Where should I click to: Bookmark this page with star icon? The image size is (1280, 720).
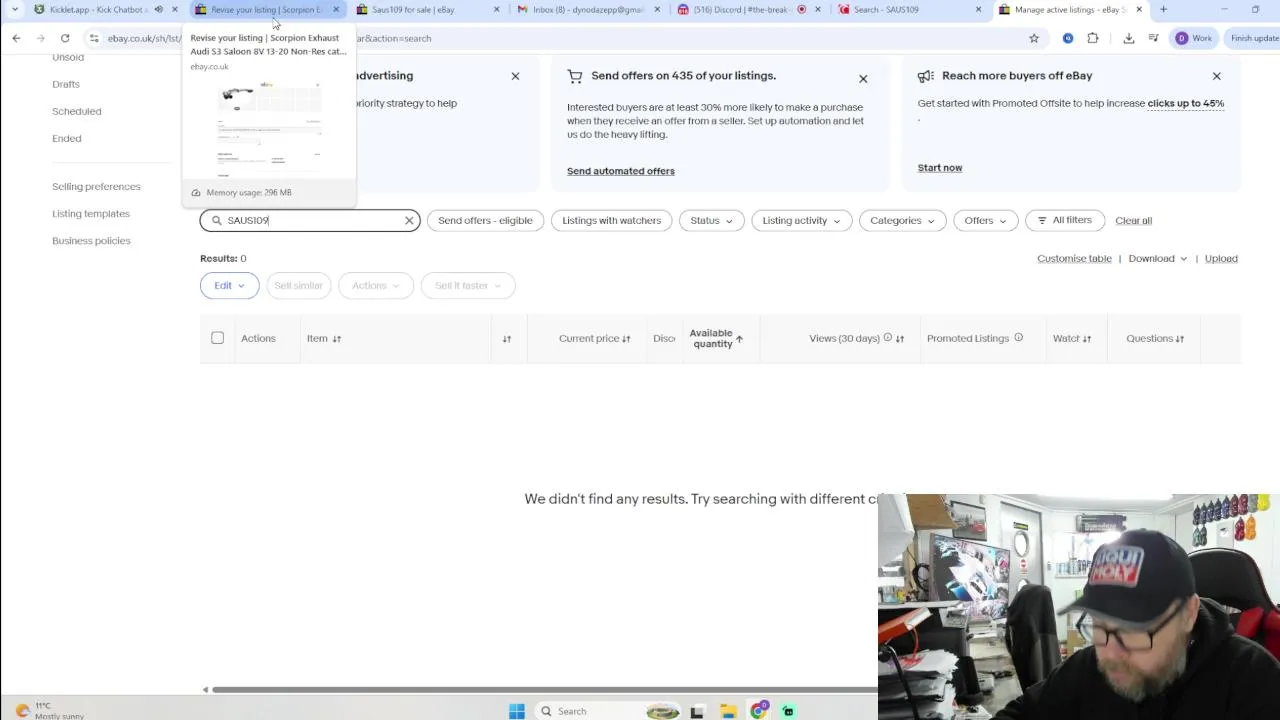pyautogui.click(x=1034, y=38)
